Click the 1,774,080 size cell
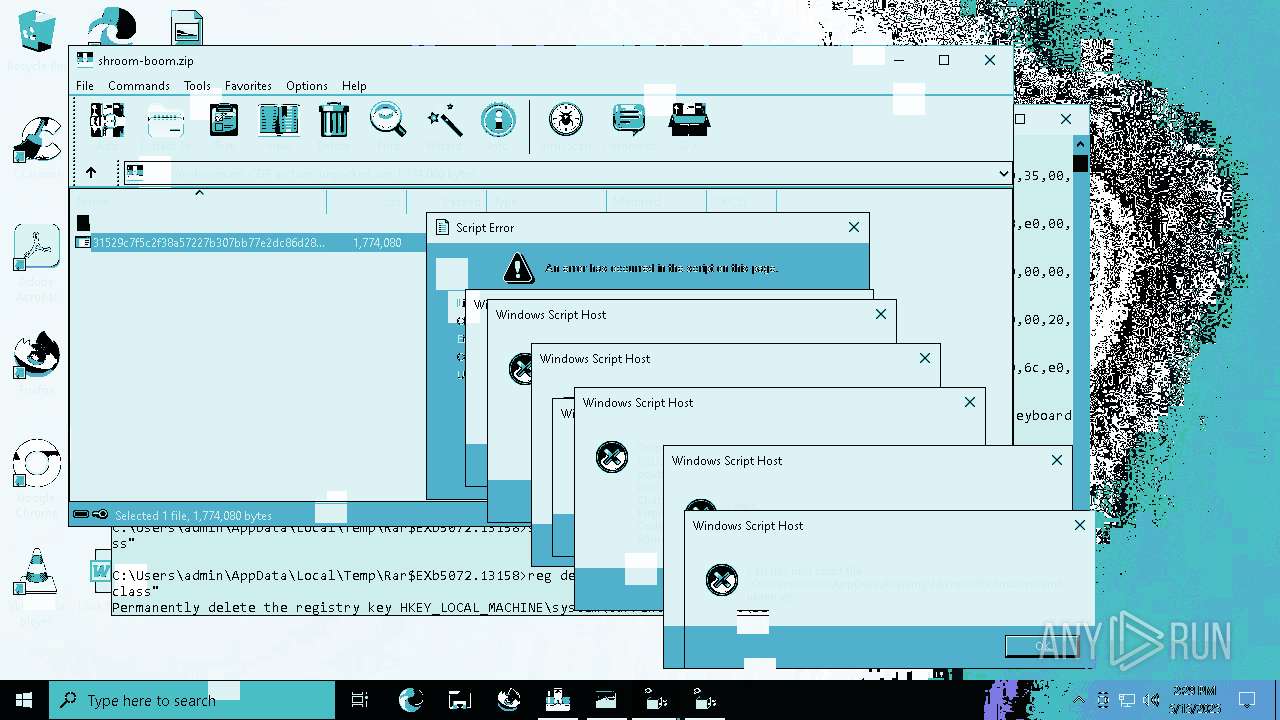This screenshot has width=1280, height=720. click(x=377, y=242)
